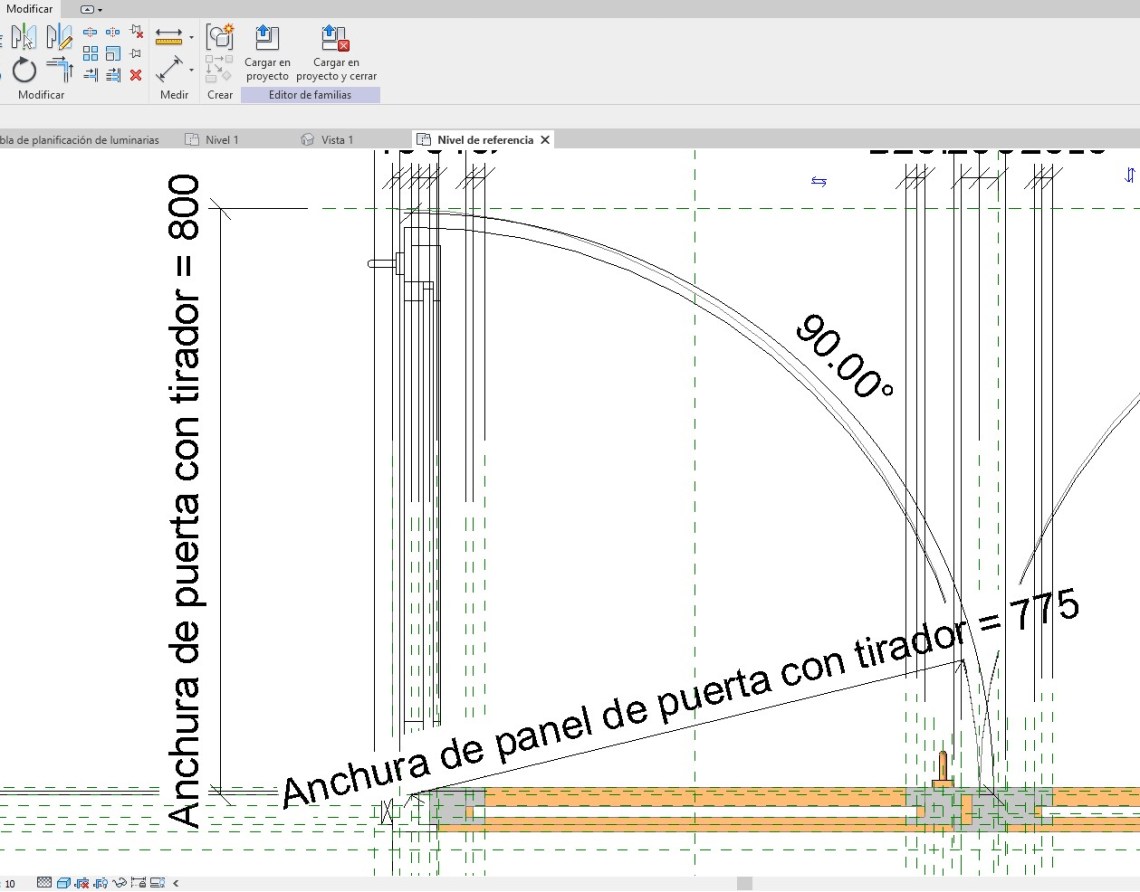1140x892 pixels.
Task: Click the create similar icon in Crear
Action: [x=219, y=38]
